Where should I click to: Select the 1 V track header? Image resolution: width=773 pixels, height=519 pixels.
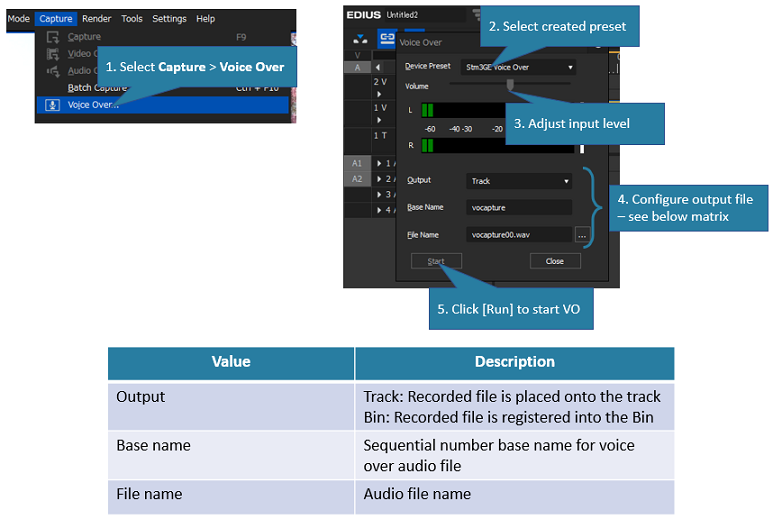380,107
